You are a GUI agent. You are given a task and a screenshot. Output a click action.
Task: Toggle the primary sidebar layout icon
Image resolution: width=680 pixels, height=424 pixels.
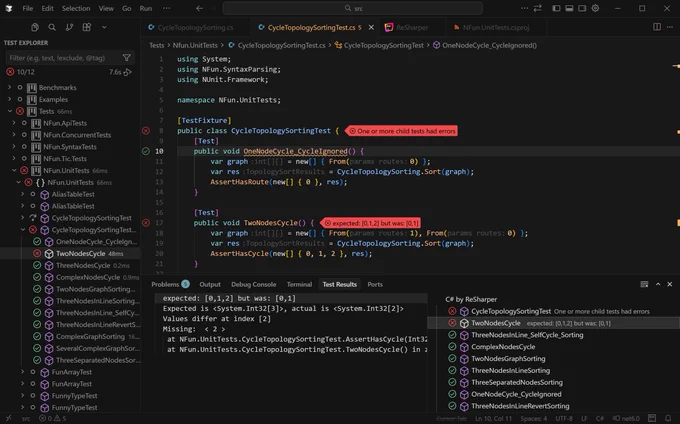[x=556, y=8]
